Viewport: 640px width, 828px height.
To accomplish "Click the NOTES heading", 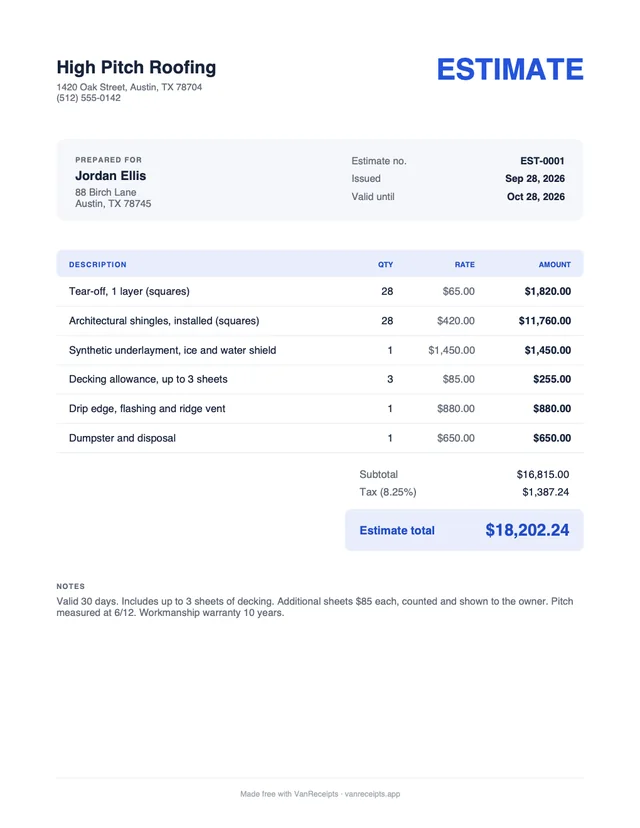I will [71, 586].
